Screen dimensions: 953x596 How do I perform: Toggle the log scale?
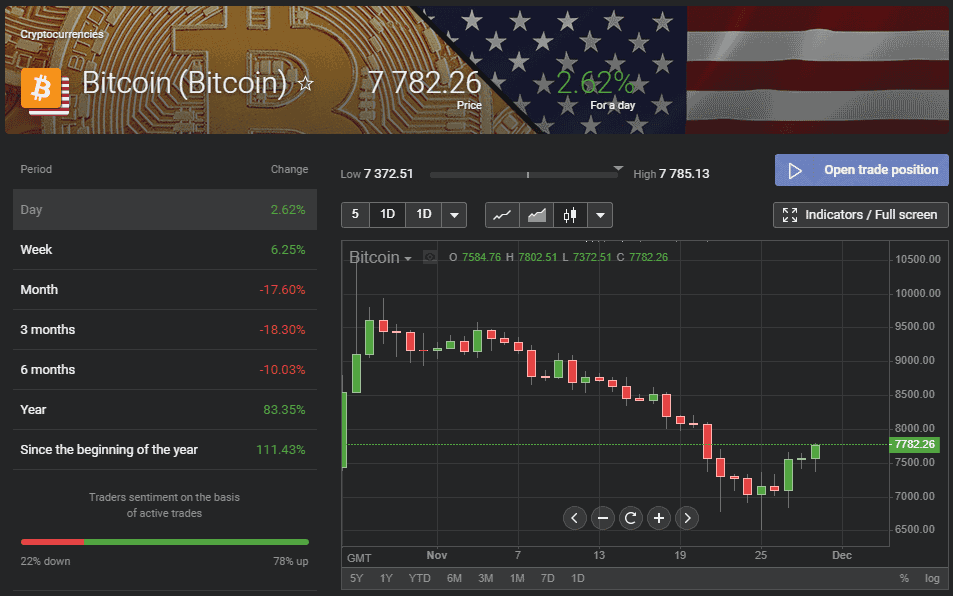click(932, 578)
